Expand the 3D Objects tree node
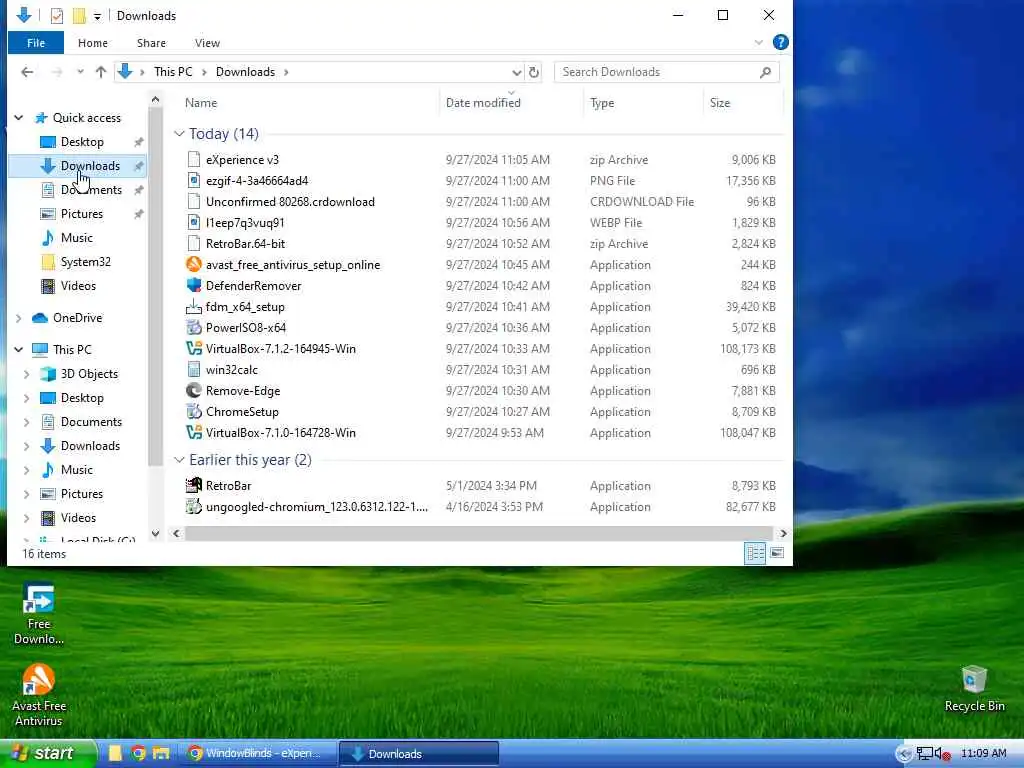The image size is (1024, 768). 27,374
